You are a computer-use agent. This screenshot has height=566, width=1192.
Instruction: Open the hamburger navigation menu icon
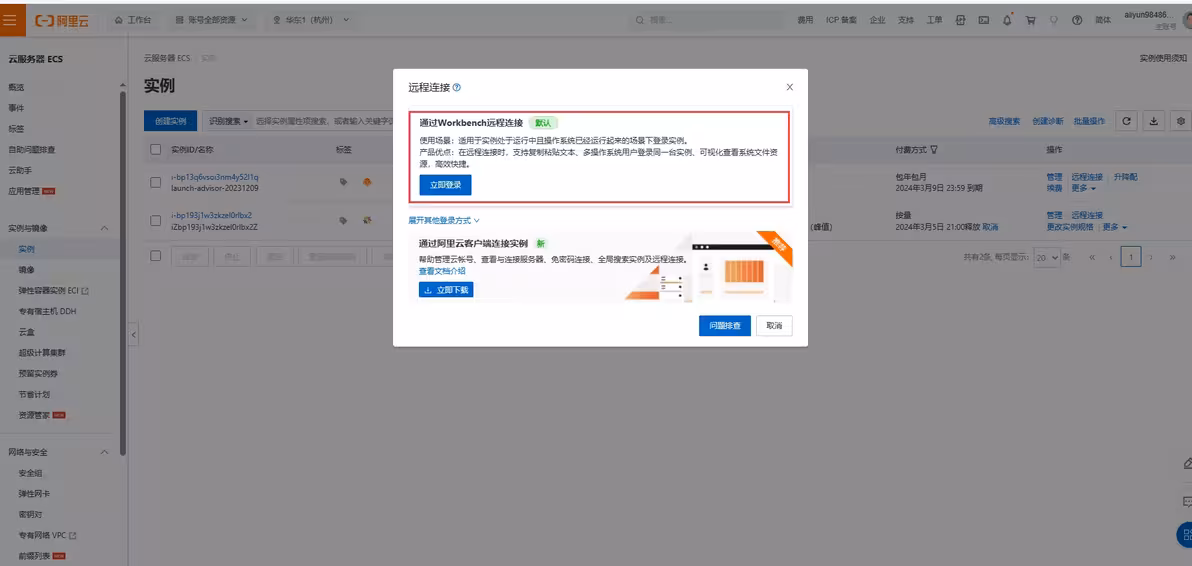pos(11,20)
